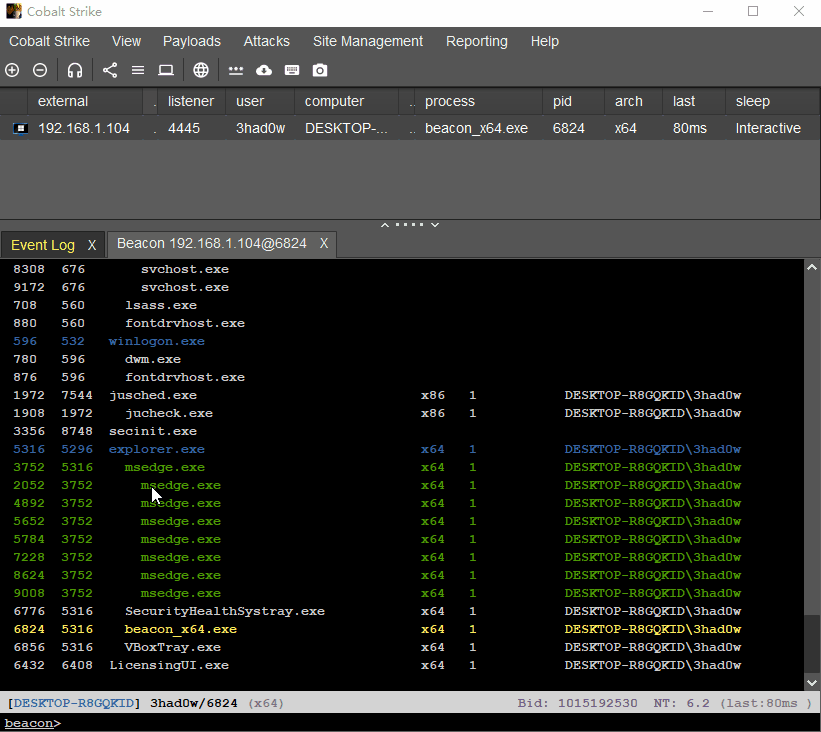
Task: Select the Beacon 192.168.1.104@6824 tab
Action: pyautogui.click(x=212, y=243)
